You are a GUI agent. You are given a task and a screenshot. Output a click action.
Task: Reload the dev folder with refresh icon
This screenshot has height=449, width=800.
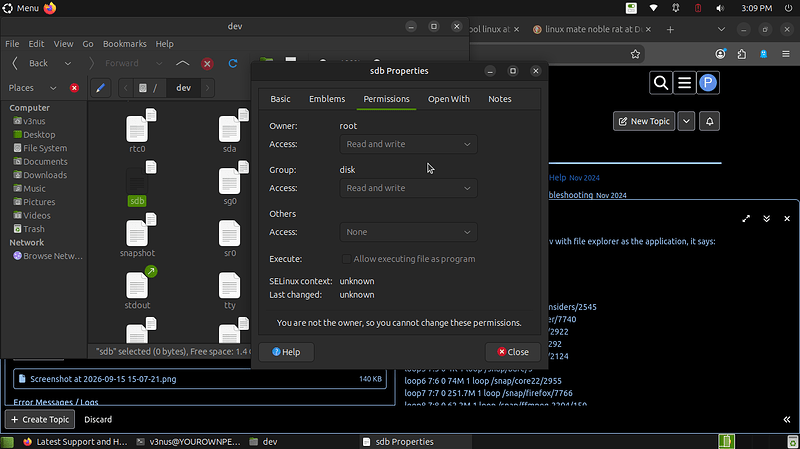point(233,63)
